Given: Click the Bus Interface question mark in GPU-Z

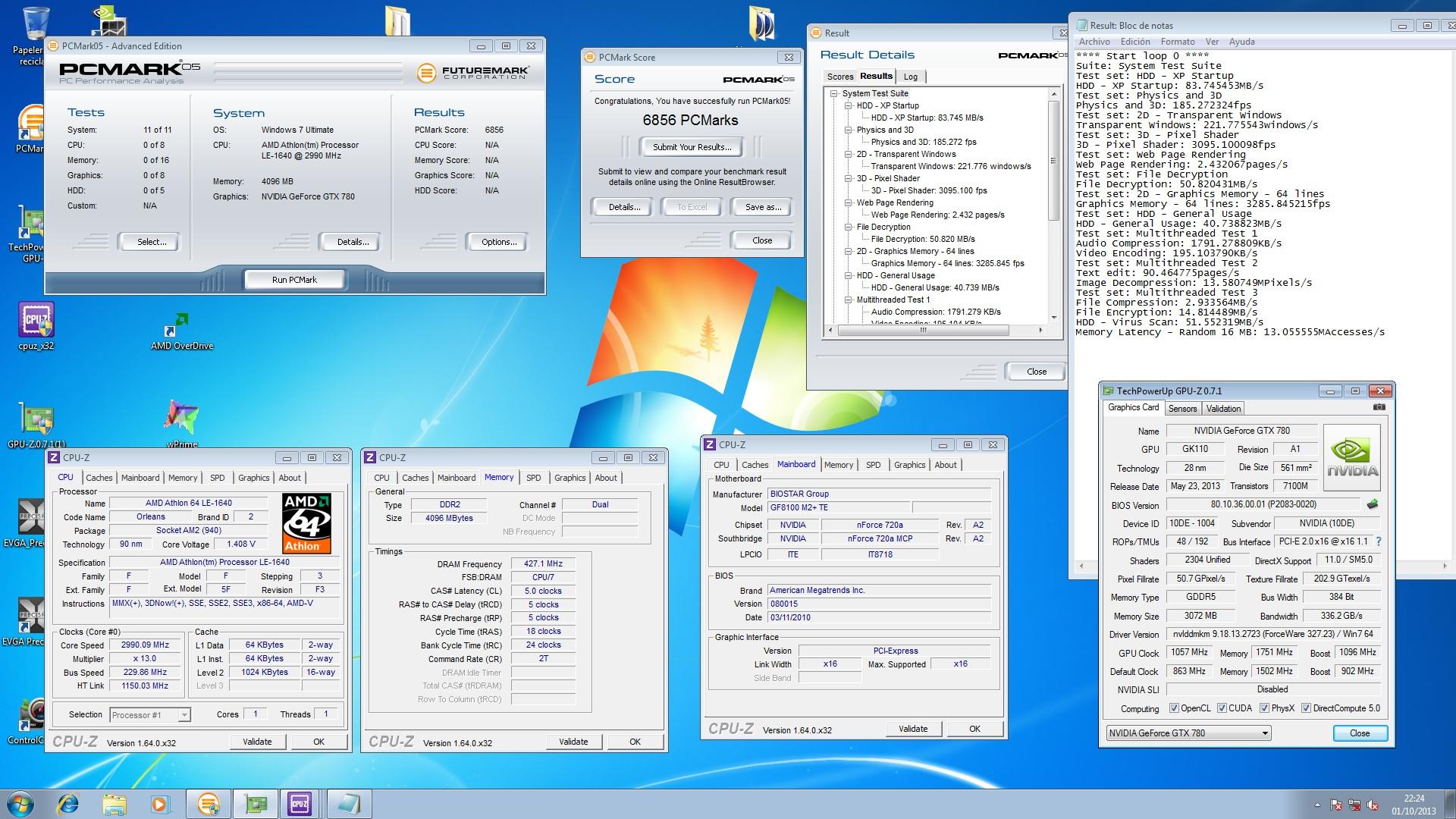Looking at the screenshot, I should [1378, 541].
